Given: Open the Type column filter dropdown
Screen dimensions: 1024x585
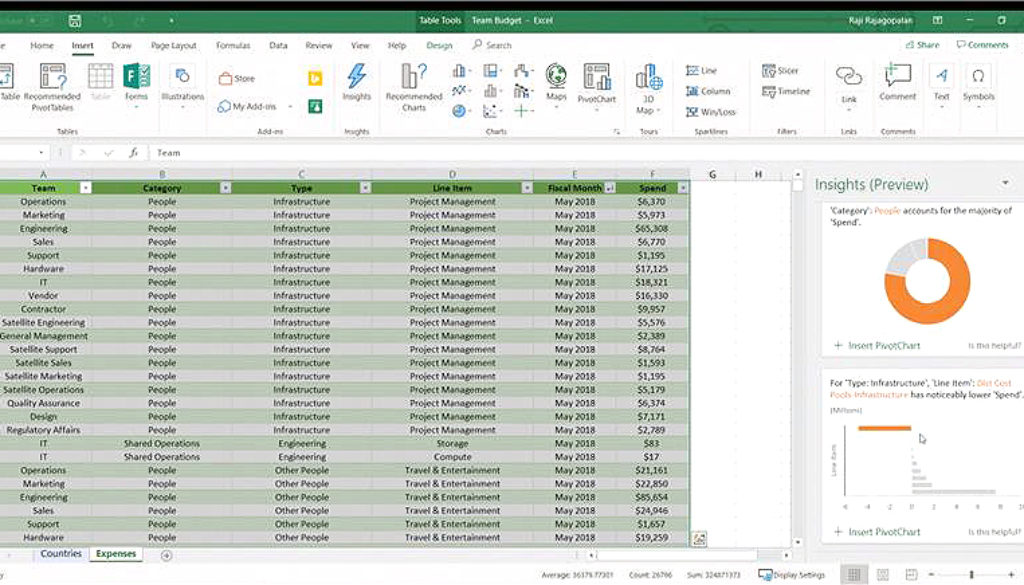Looking at the screenshot, I should tap(365, 188).
